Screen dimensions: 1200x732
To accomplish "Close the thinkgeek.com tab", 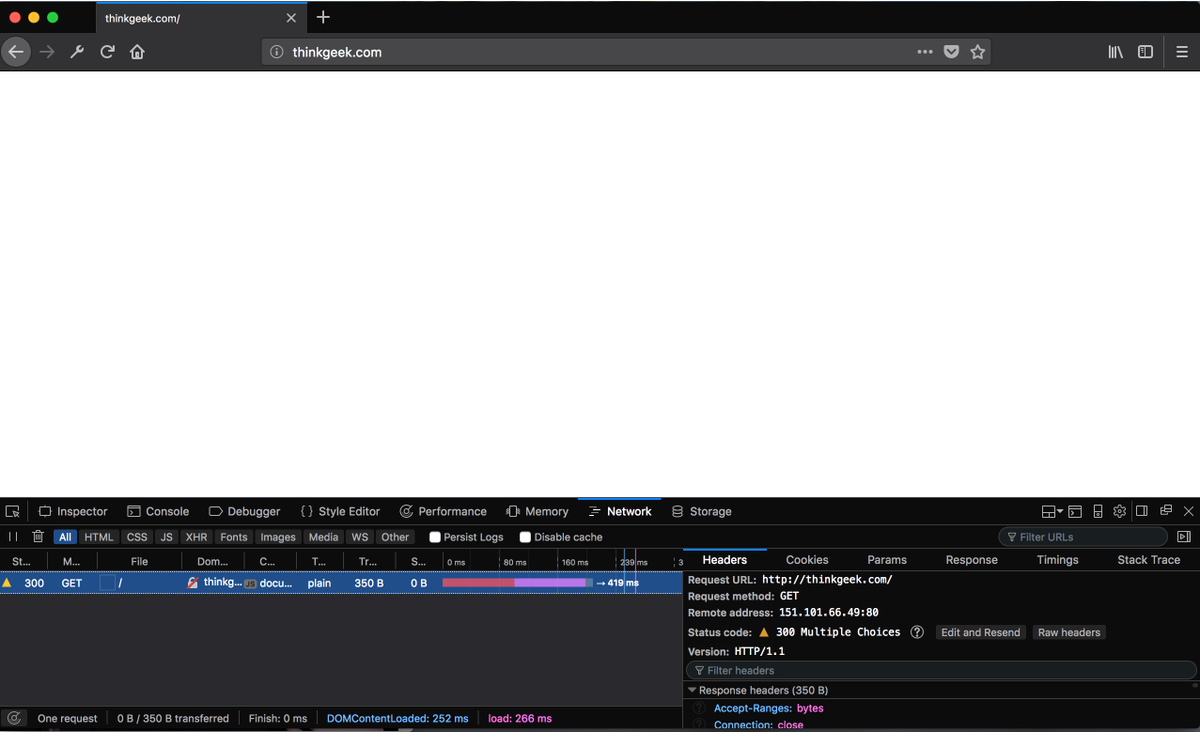I will pyautogui.click(x=291, y=18).
